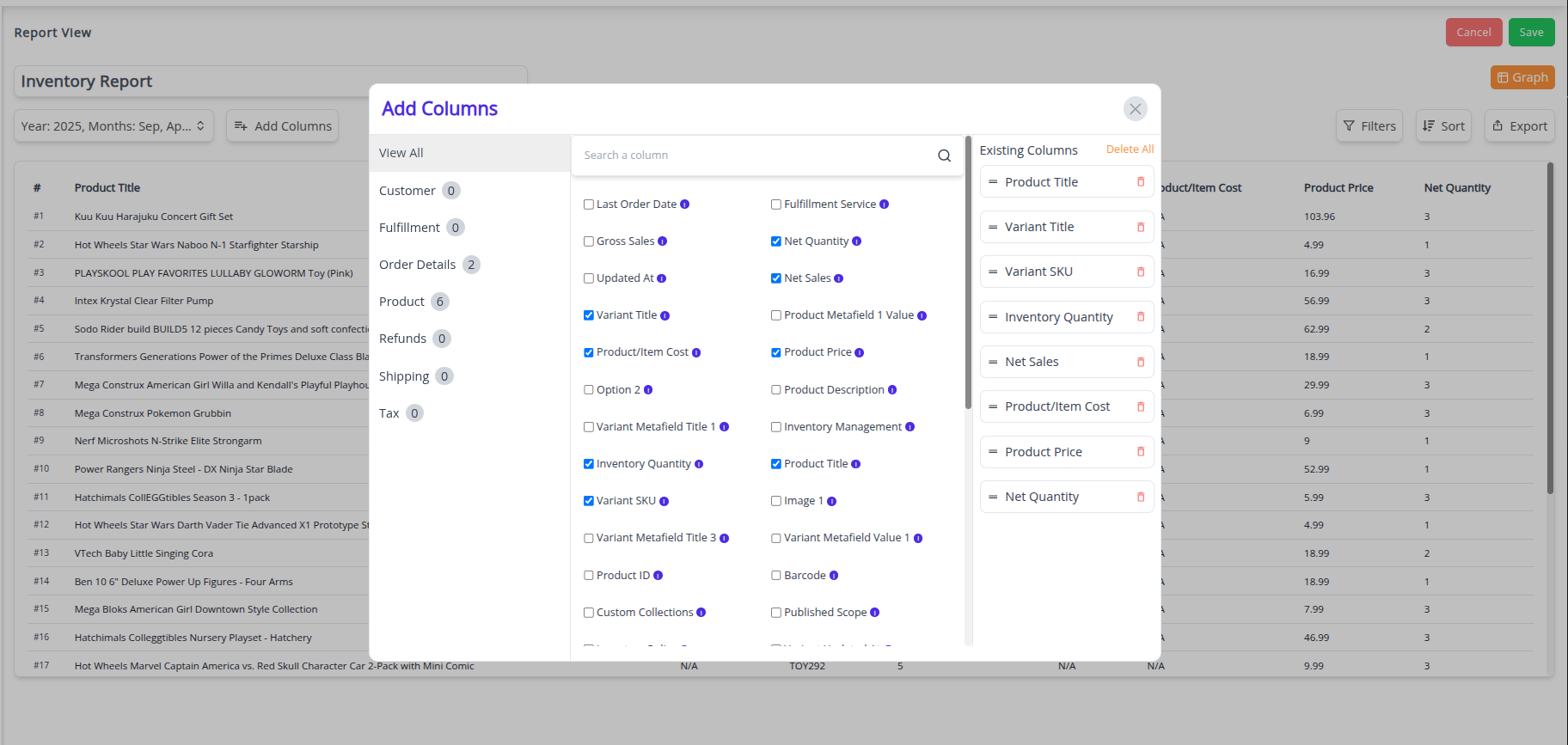Click info icon next to Fulfillment Service
This screenshot has width=1568, height=745.
(x=884, y=205)
